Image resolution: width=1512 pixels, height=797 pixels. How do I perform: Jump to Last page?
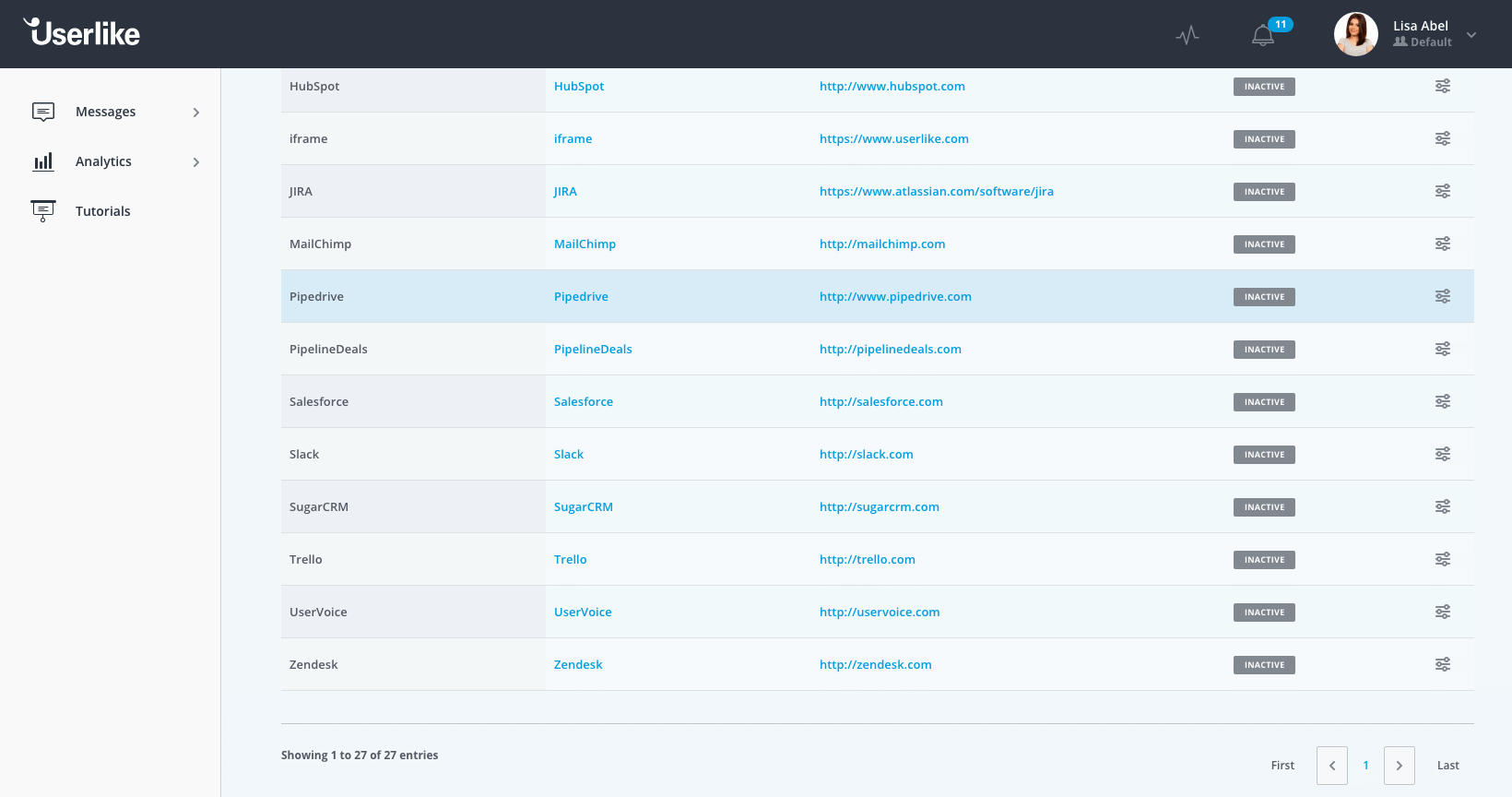tap(1447, 766)
